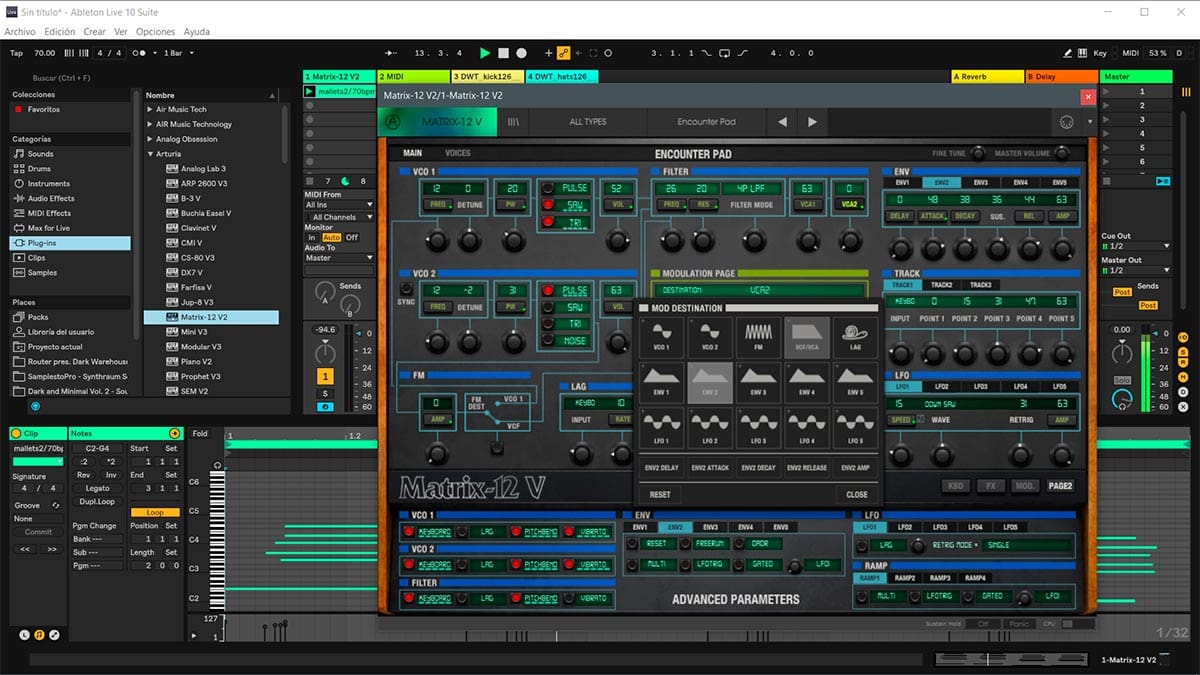Open PAGE2 of the synth
The image size is (1200, 675).
1060,486
